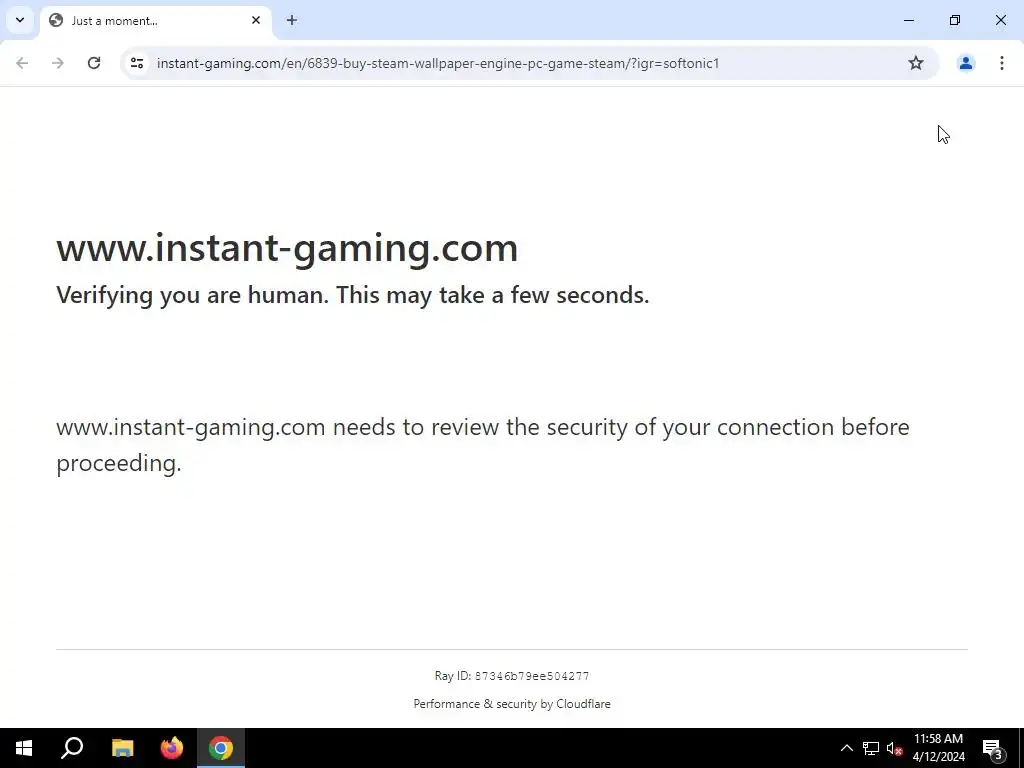Click the Ray ID text
Screen dimensions: 1024x768
(512, 676)
